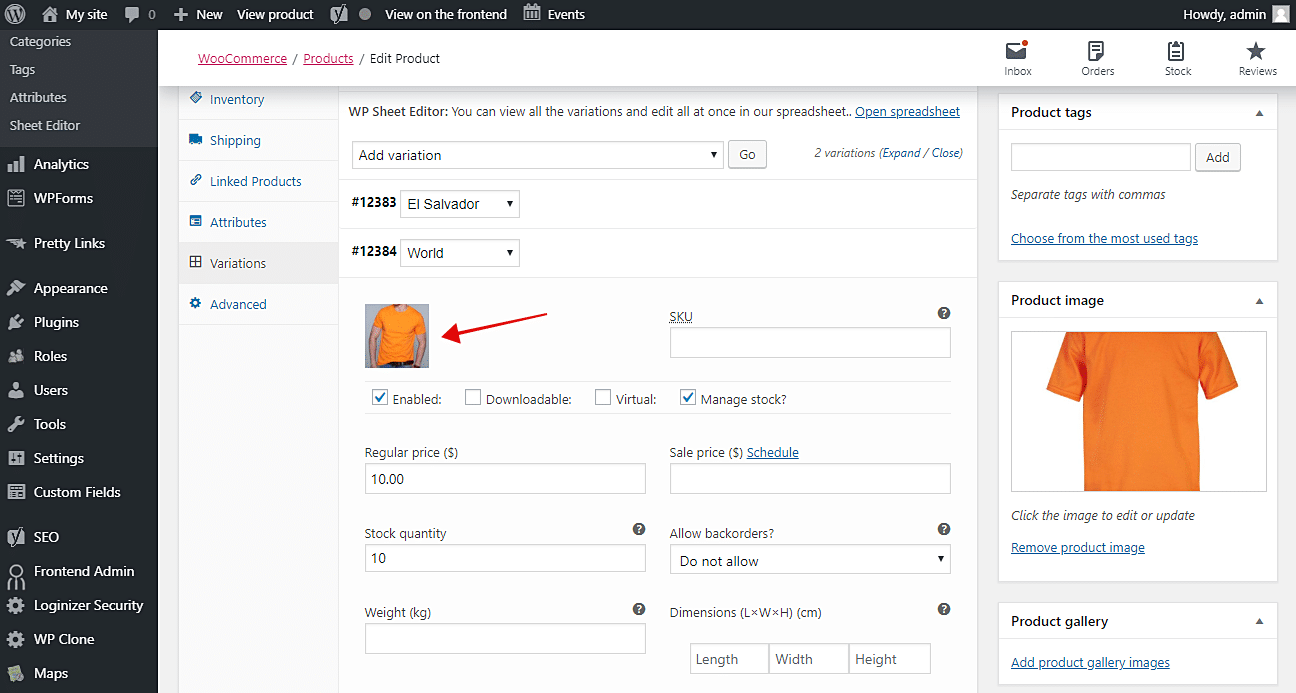The height and width of the screenshot is (693, 1296).
Task: Click the WordPress logo icon
Action: coord(17,14)
